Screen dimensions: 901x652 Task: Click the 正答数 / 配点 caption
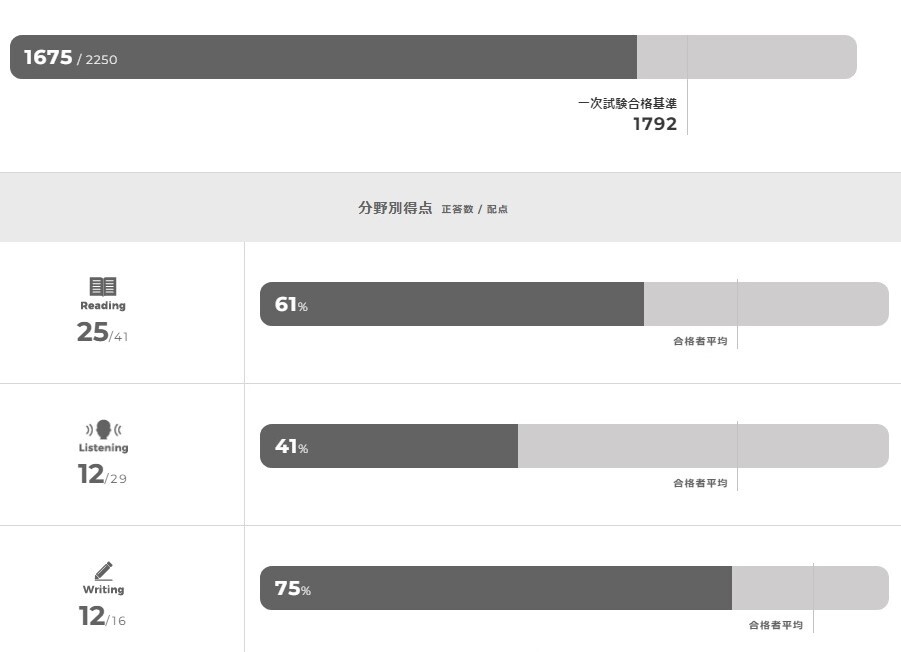click(x=475, y=209)
